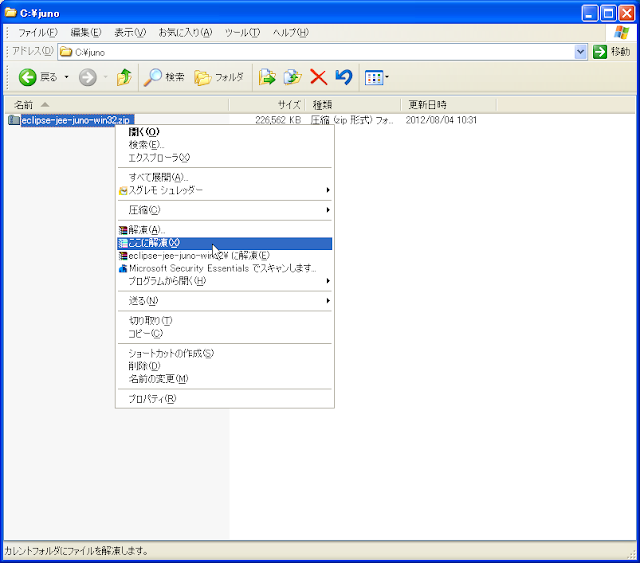Sort by the 名前 column header
This screenshot has width=640, height=563.
(116, 105)
